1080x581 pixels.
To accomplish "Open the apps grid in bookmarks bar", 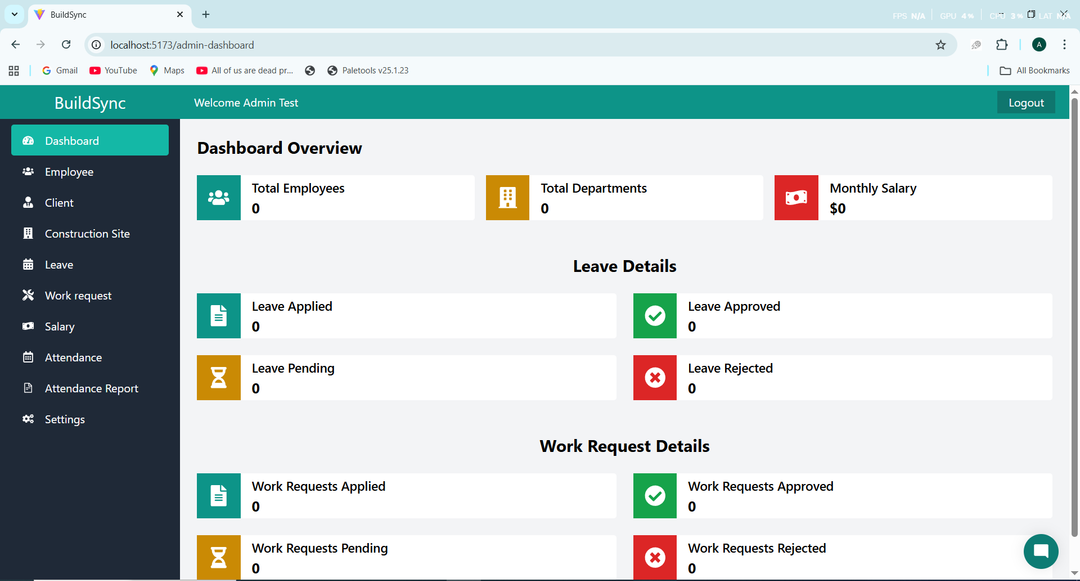I will 14,70.
